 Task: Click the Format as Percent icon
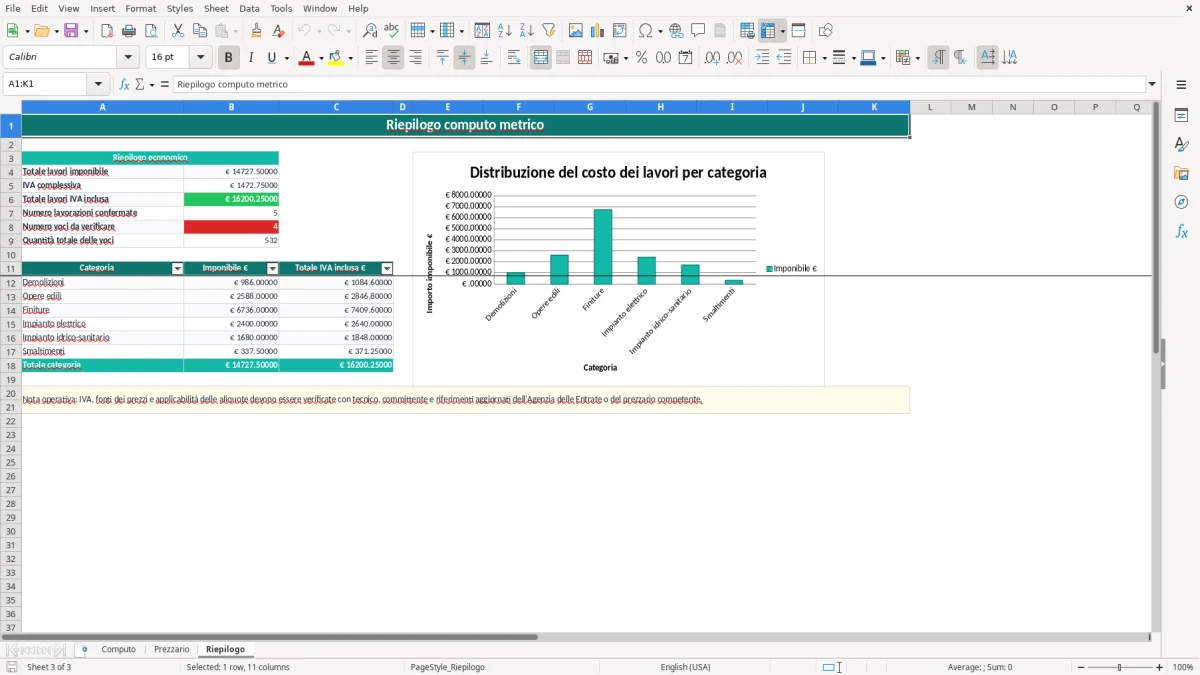[641, 58]
